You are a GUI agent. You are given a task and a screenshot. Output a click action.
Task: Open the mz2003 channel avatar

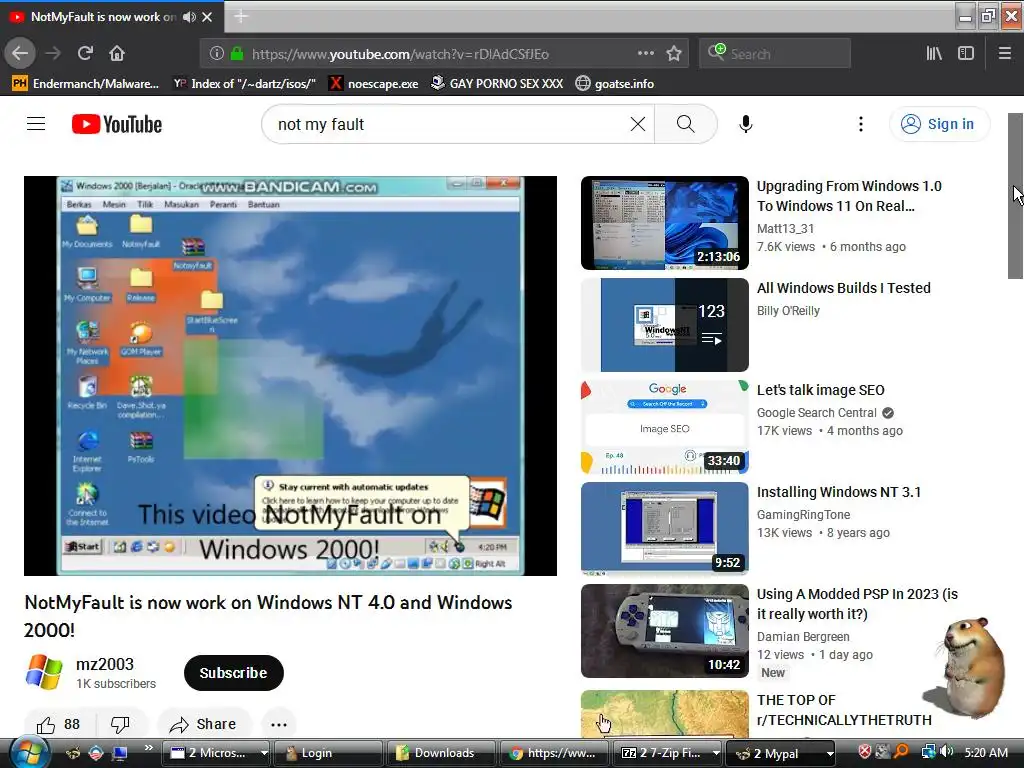click(44, 673)
